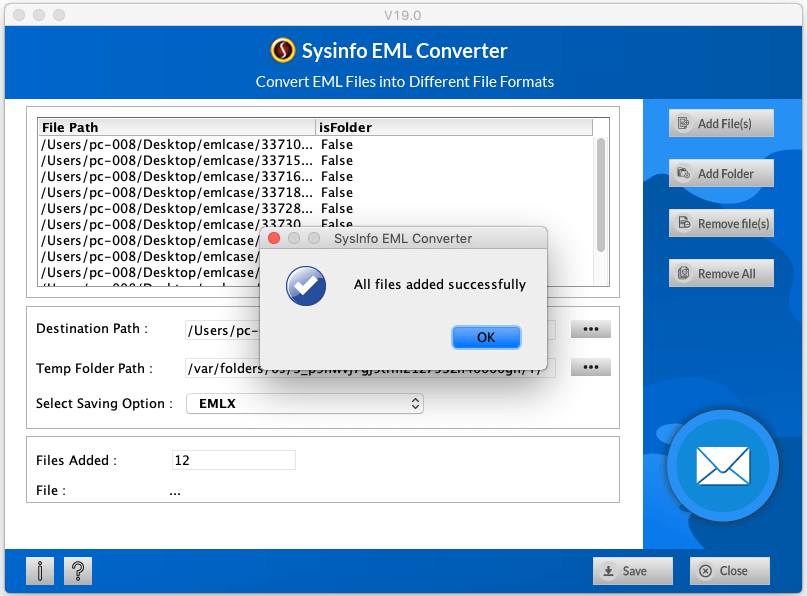The image size is (807, 596).
Task: Open the help question mark icon
Action: click(x=78, y=571)
